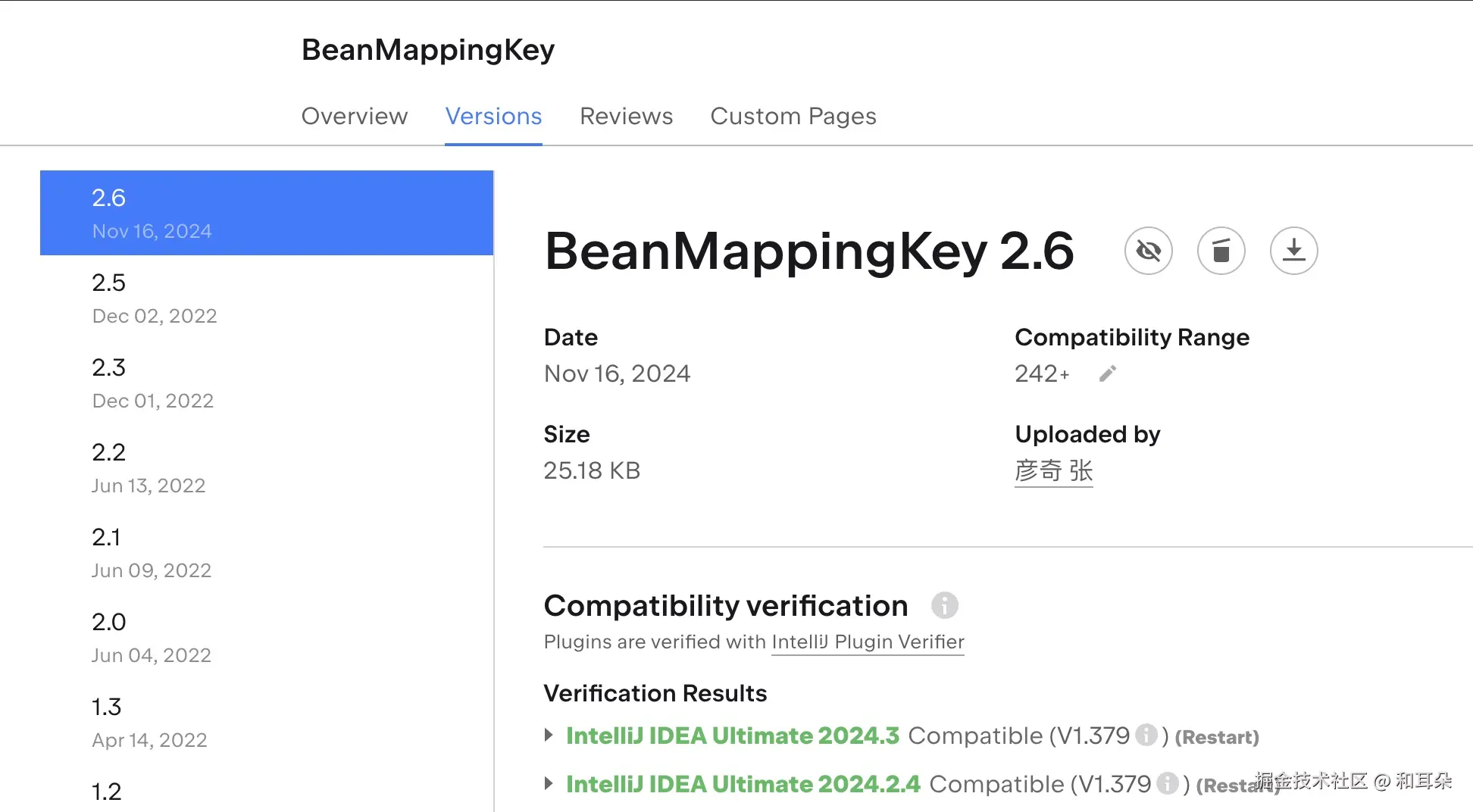The image size is (1473, 812).
Task: Choose version 2.2 in versions list
Action: coord(266,467)
